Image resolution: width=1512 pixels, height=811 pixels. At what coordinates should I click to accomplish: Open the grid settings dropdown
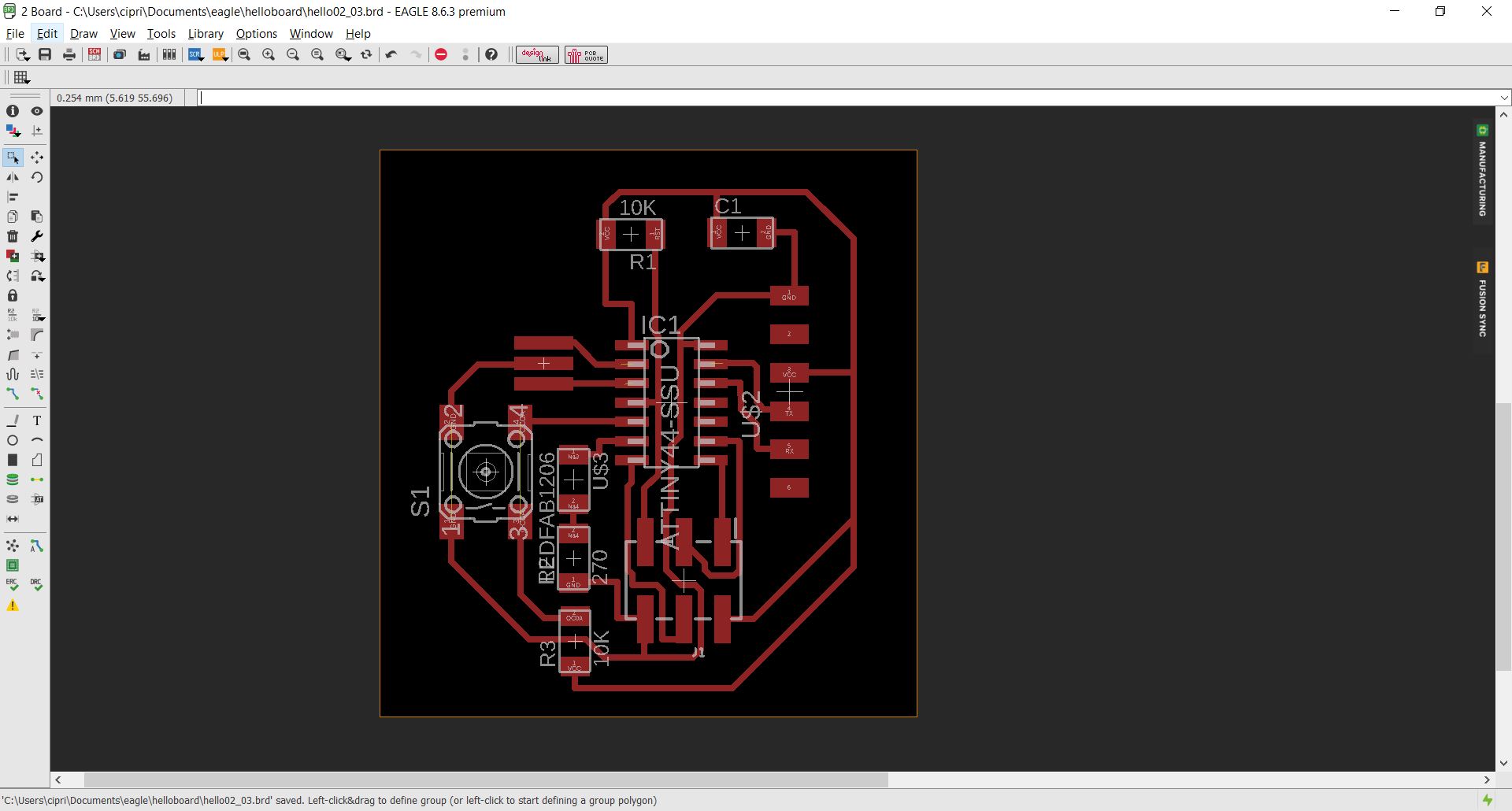tap(21, 77)
